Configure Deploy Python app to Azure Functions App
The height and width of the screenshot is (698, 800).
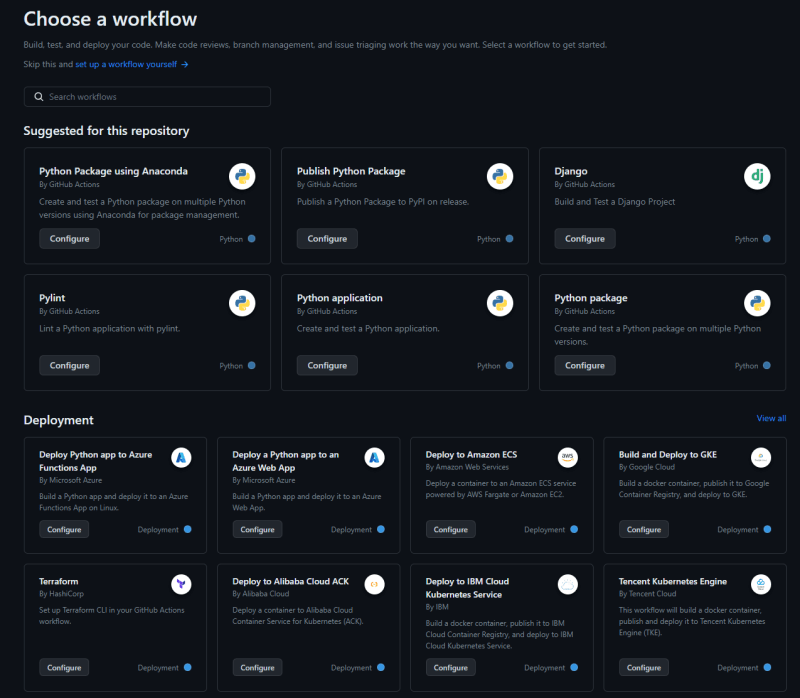pyautogui.click(x=64, y=530)
